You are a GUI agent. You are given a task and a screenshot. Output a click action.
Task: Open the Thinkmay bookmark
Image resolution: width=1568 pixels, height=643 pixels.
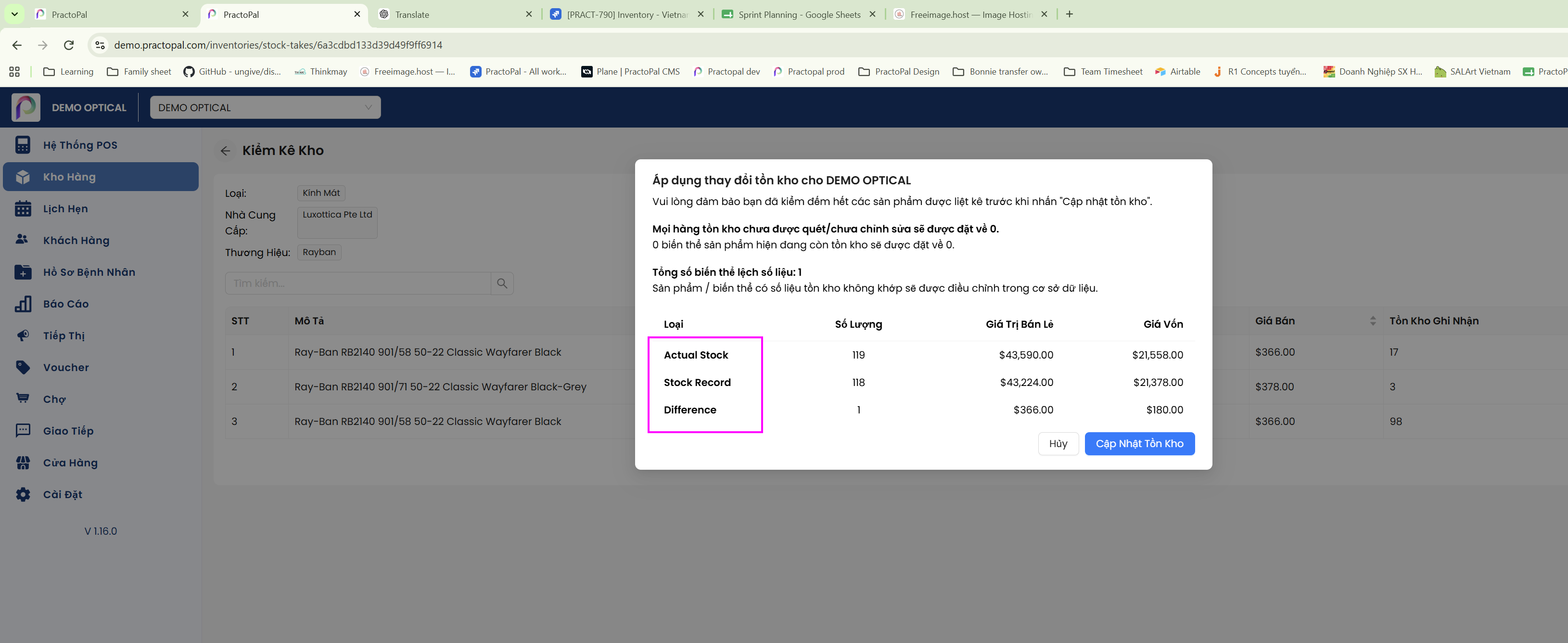click(x=321, y=72)
